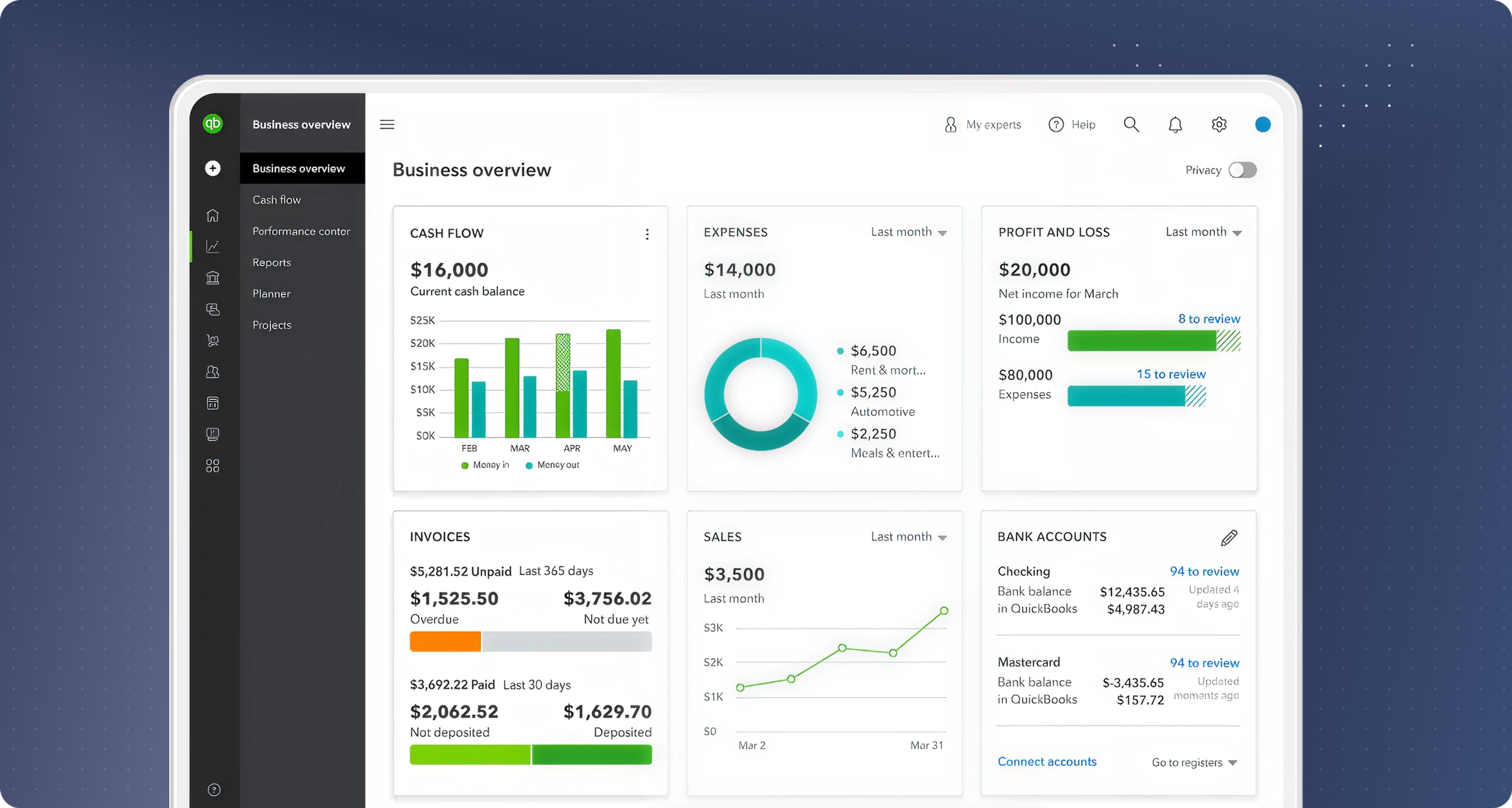
Task: Click the $16,000 current cash balance
Action: (449, 270)
